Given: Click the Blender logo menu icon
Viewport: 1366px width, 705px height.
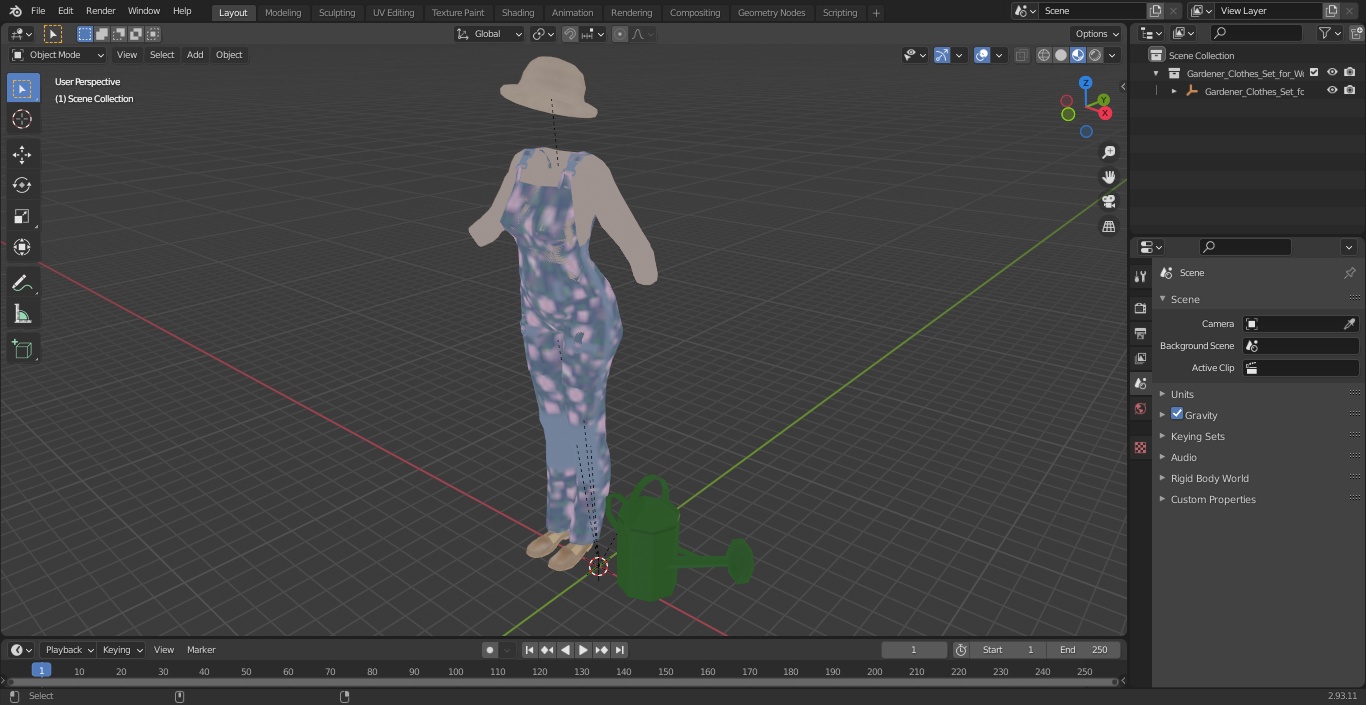Looking at the screenshot, I should (15, 11).
